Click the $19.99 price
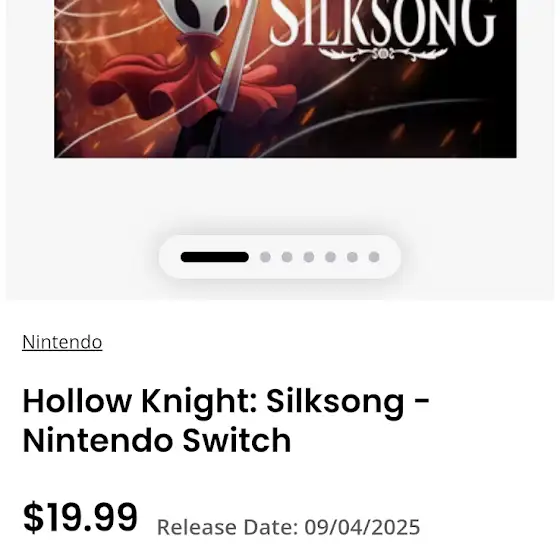 pos(80,517)
